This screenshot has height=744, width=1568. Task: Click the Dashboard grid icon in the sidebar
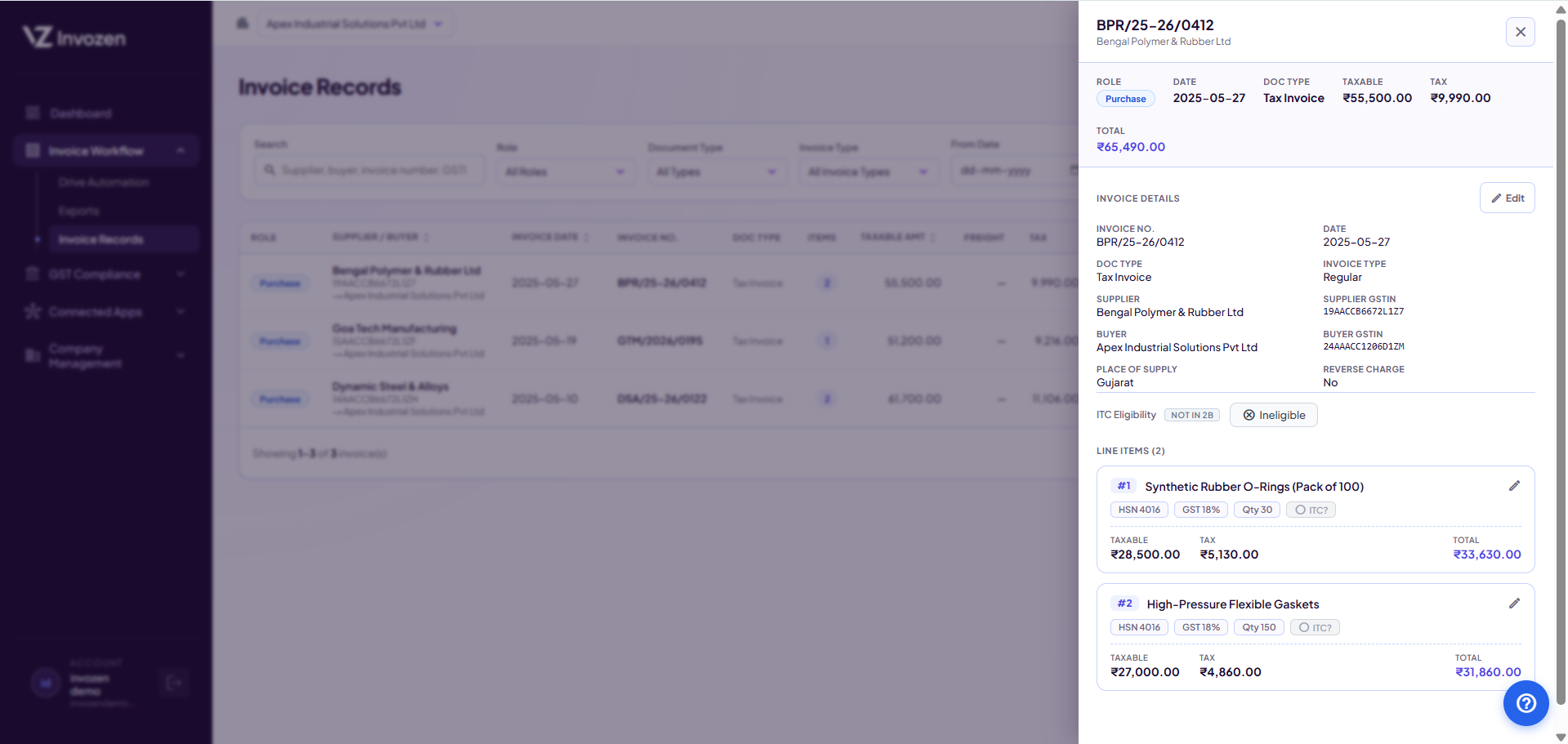pyautogui.click(x=33, y=113)
